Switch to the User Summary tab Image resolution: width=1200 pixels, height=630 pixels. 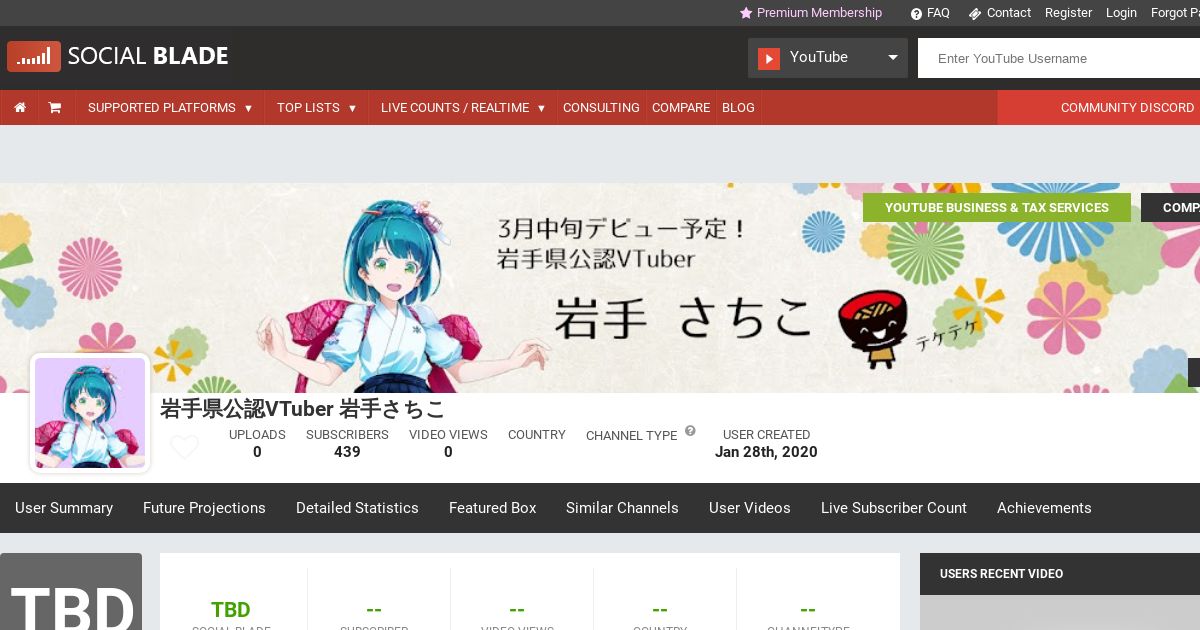coord(64,508)
